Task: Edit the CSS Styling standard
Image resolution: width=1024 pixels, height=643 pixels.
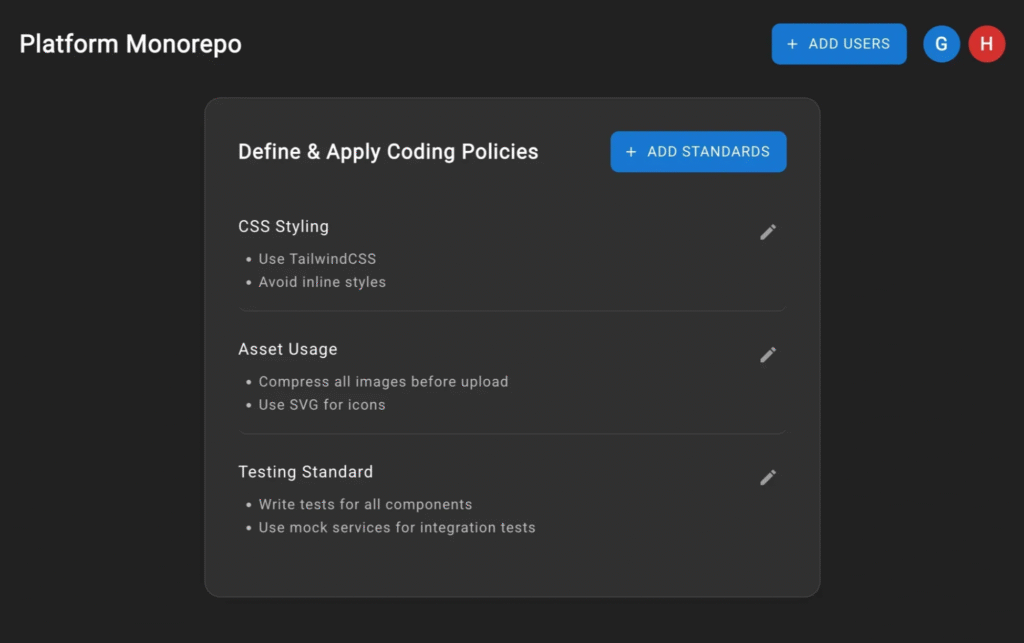Action: point(767,232)
